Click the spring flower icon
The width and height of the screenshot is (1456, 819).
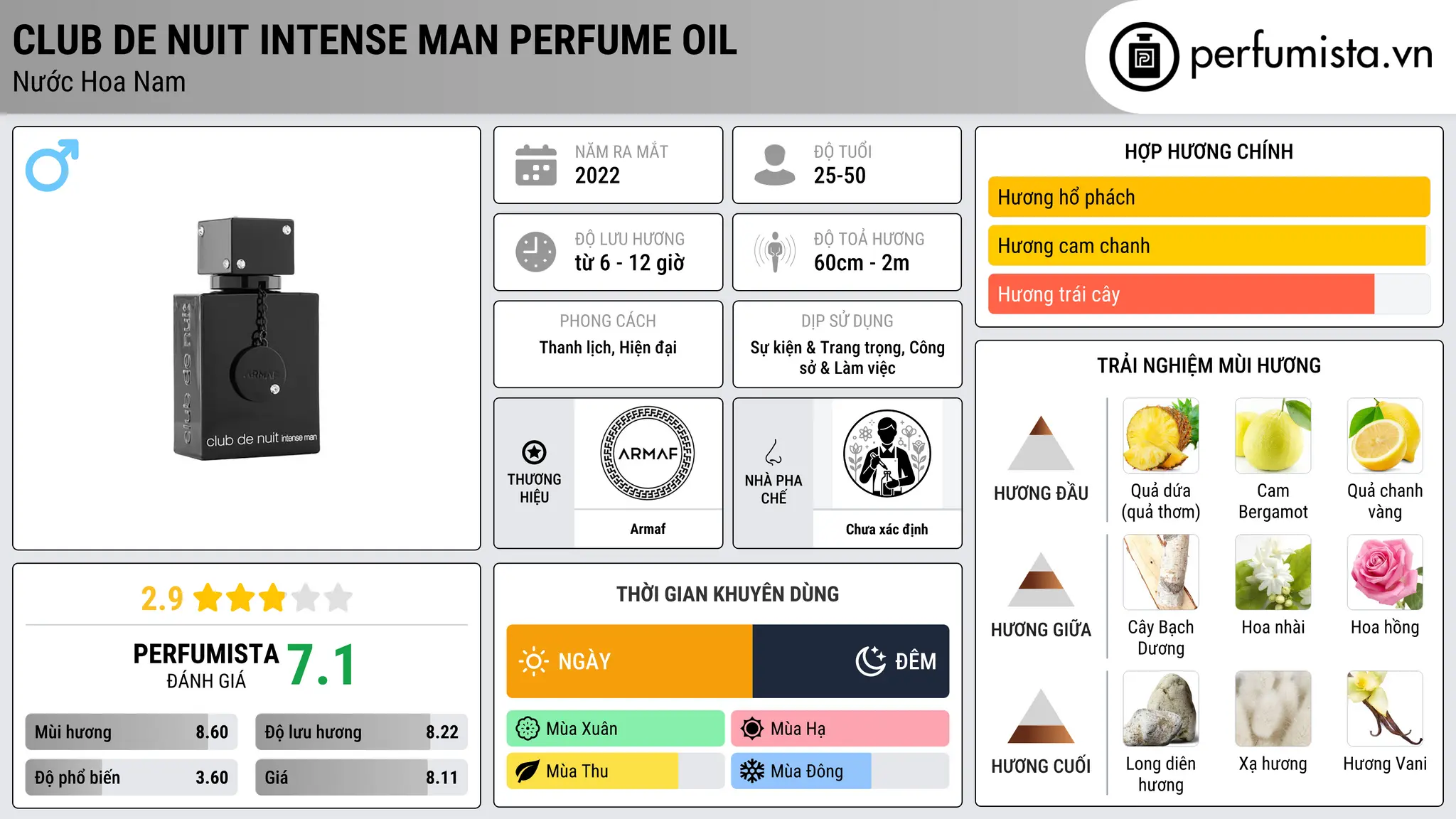pyautogui.click(x=528, y=729)
